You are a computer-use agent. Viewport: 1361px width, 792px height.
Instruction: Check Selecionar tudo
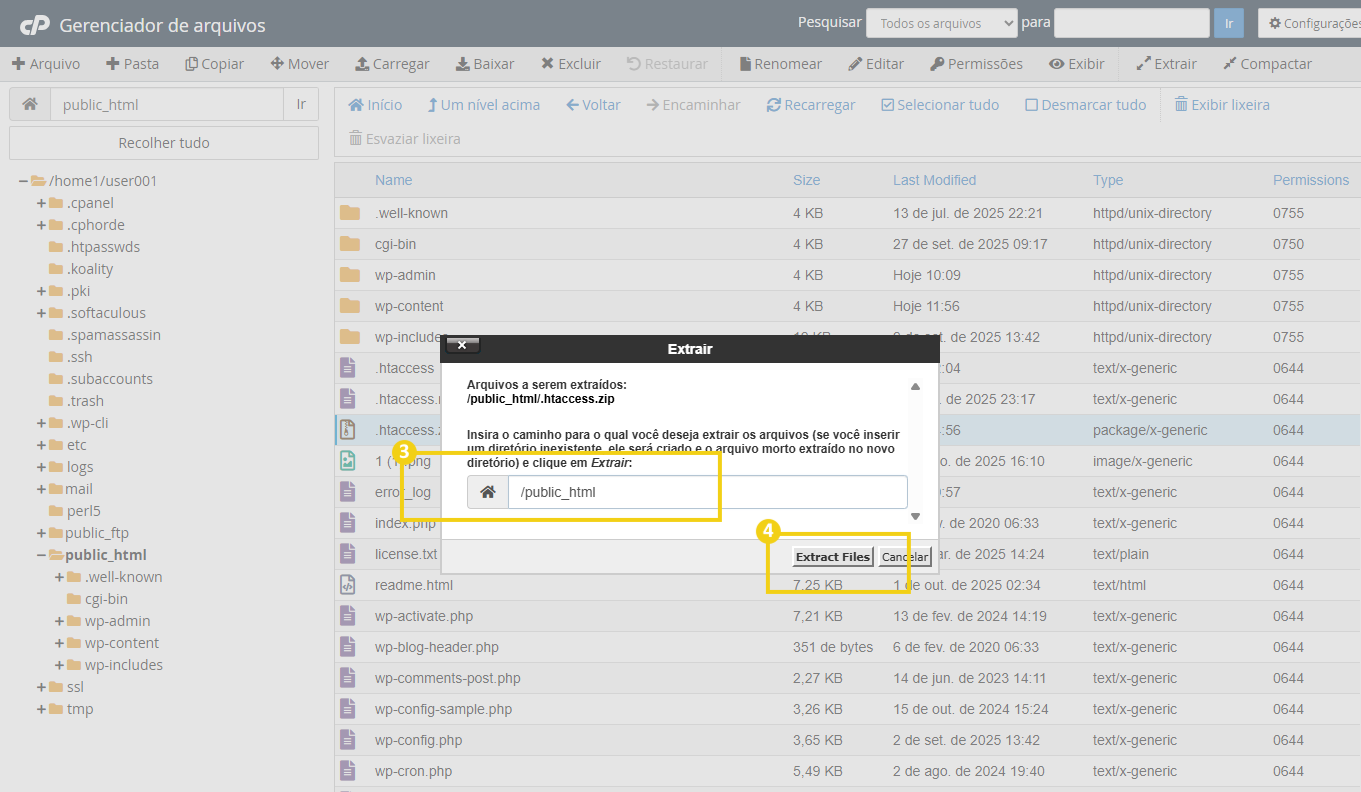(939, 105)
